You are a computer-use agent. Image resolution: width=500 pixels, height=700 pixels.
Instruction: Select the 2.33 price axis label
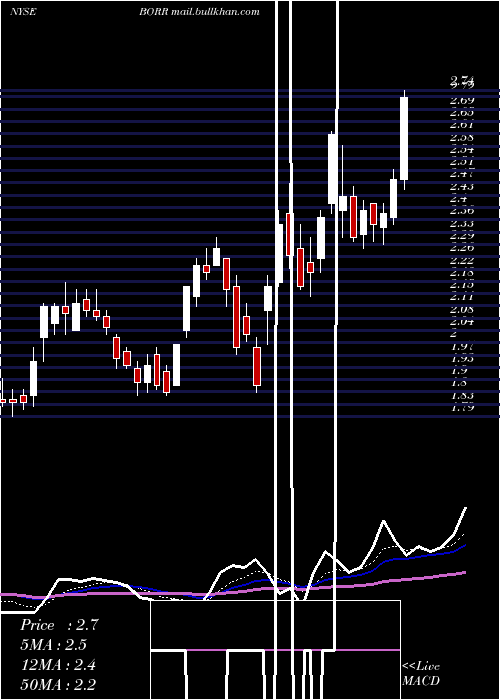(x=462, y=223)
